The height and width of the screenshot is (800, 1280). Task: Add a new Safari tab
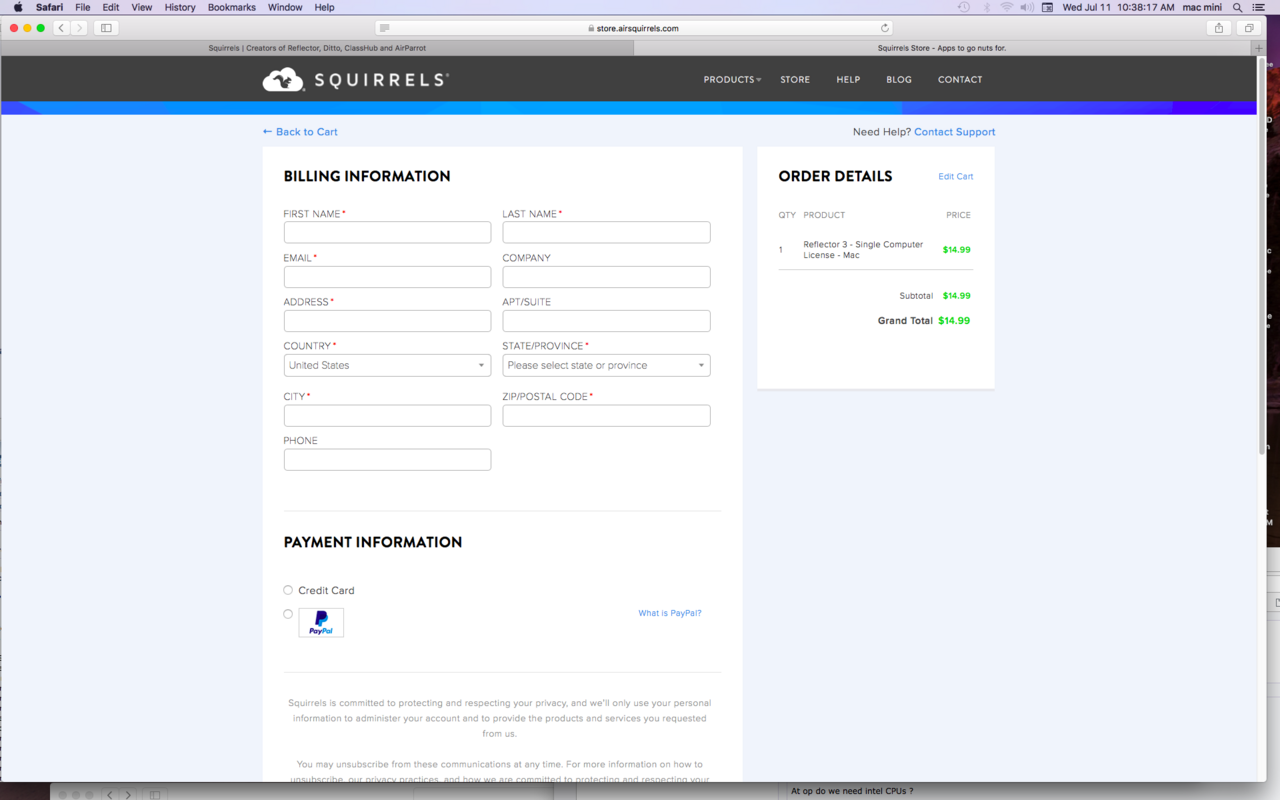(x=1259, y=48)
